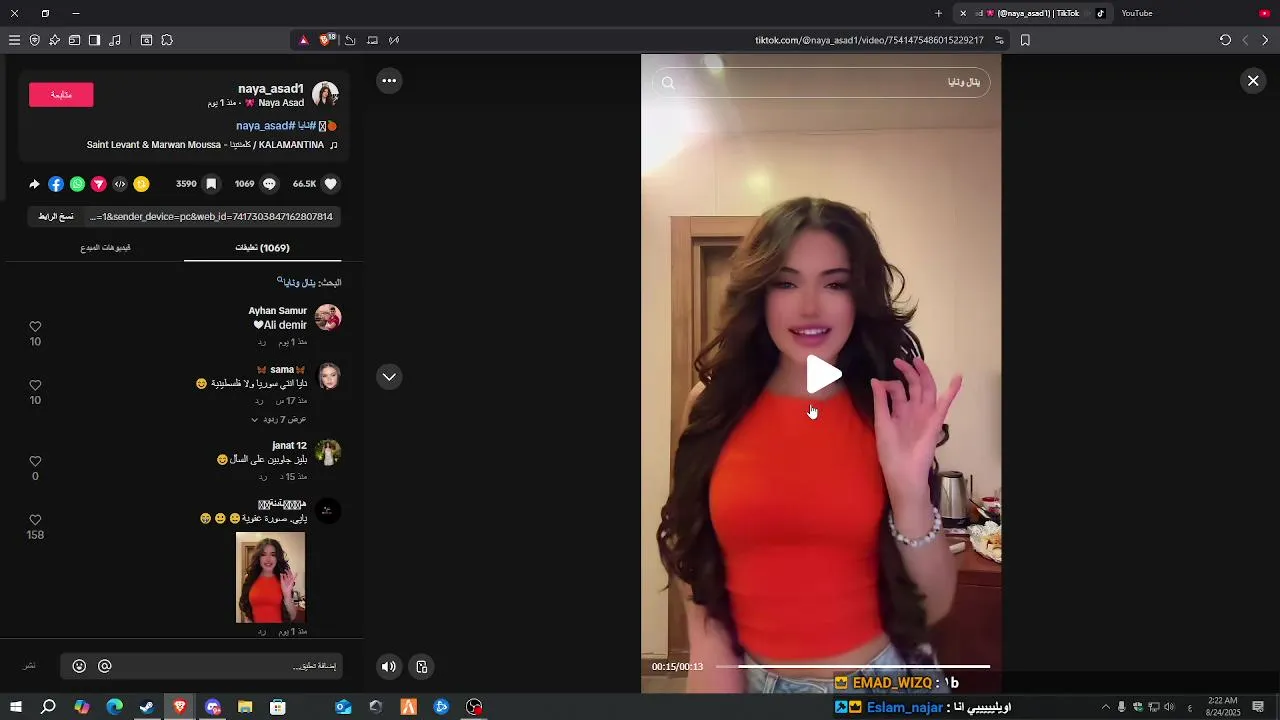Open Microsoft Edge from the taskbar
Image resolution: width=1280 pixels, height=720 pixels.
(x=114, y=707)
